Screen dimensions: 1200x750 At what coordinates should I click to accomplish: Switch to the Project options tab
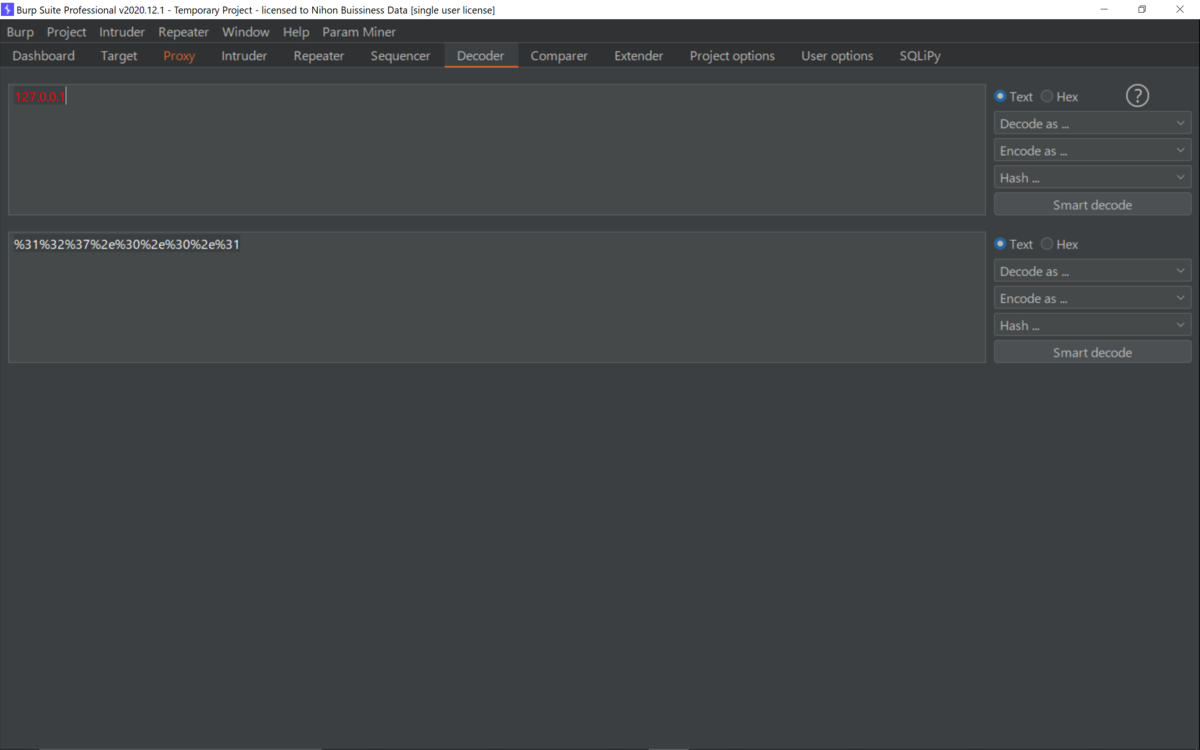click(x=732, y=56)
